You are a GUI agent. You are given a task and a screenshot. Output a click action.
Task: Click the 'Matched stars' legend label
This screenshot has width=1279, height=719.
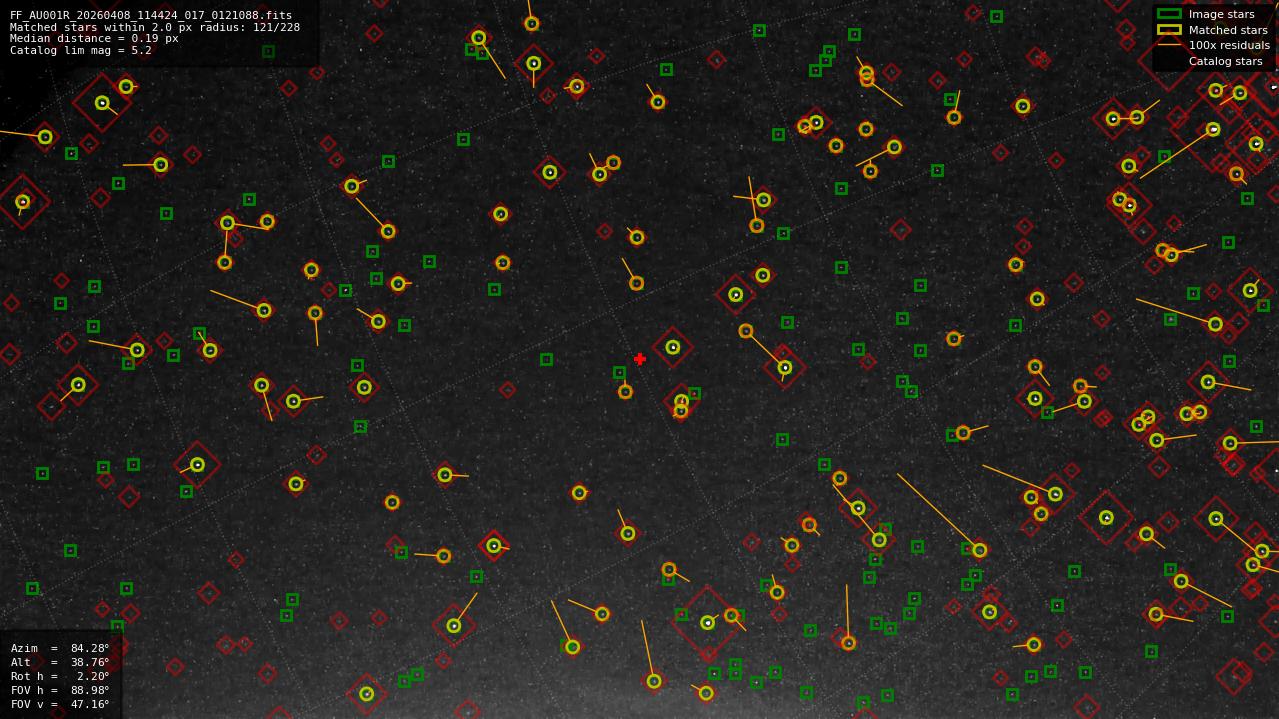pos(1228,30)
